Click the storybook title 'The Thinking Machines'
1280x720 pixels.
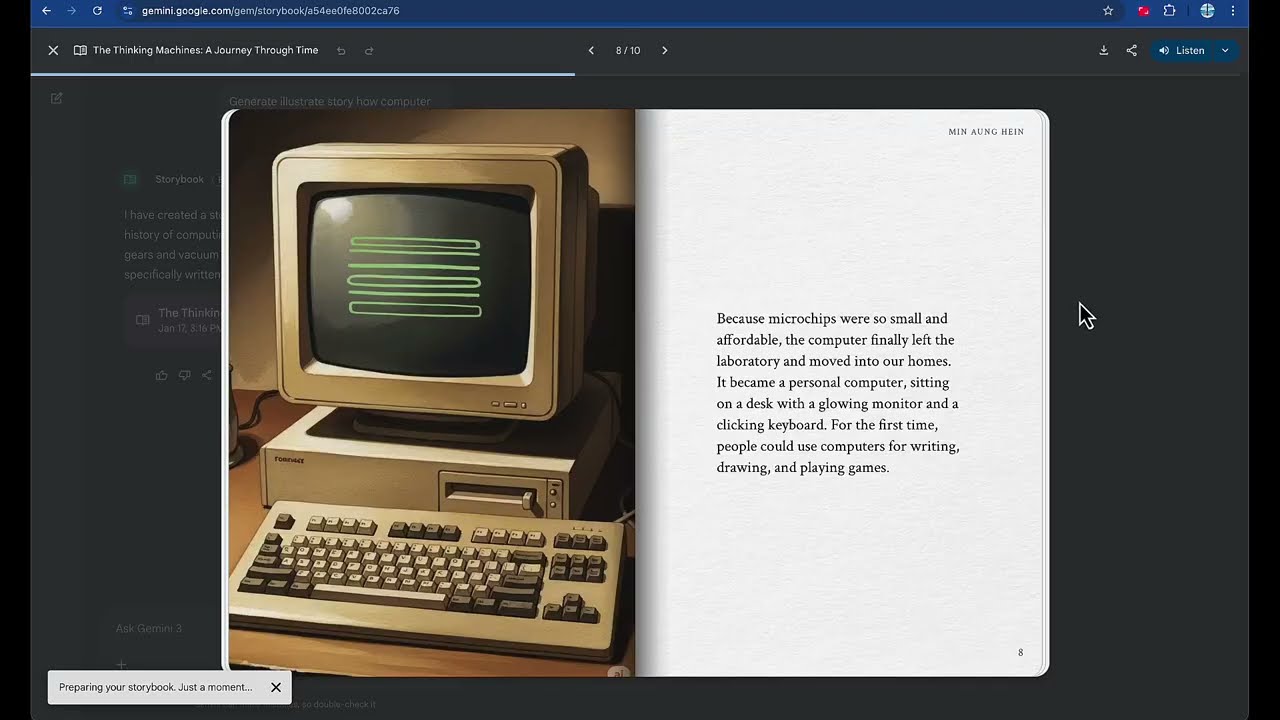tap(206, 50)
